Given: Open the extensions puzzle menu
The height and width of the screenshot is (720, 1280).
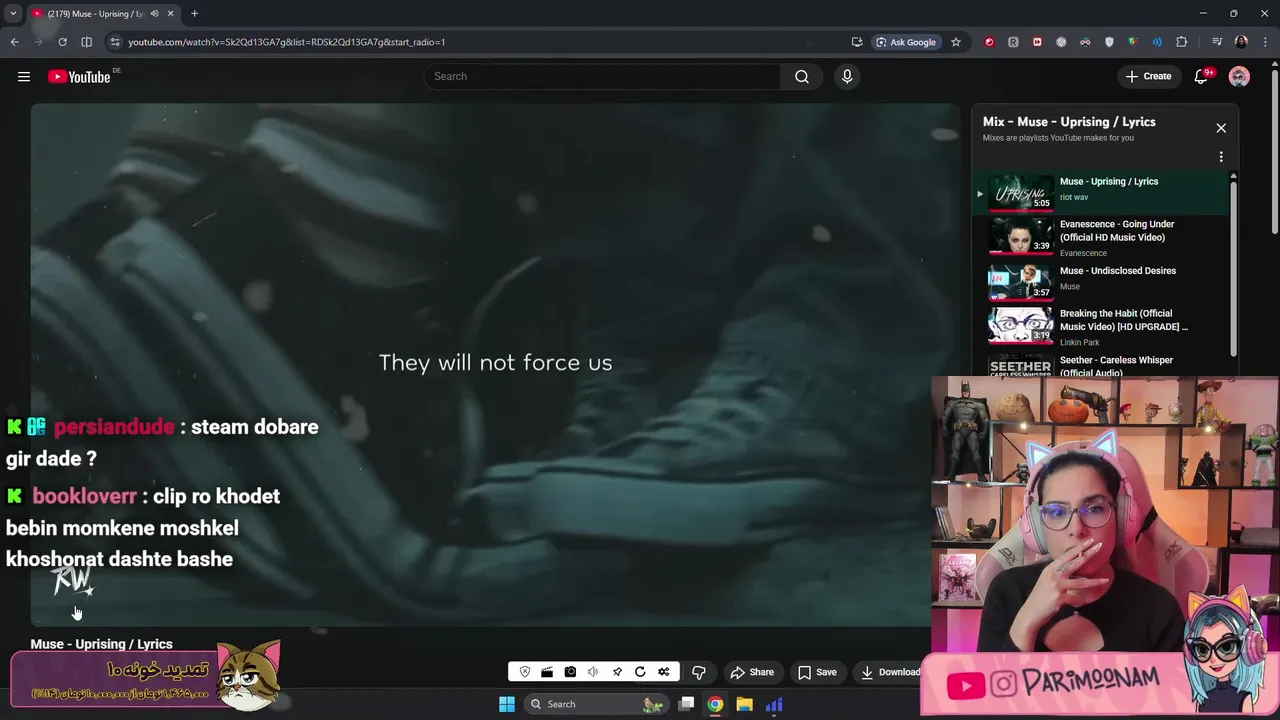Looking at the screenshot, I should click(1182, 42).
